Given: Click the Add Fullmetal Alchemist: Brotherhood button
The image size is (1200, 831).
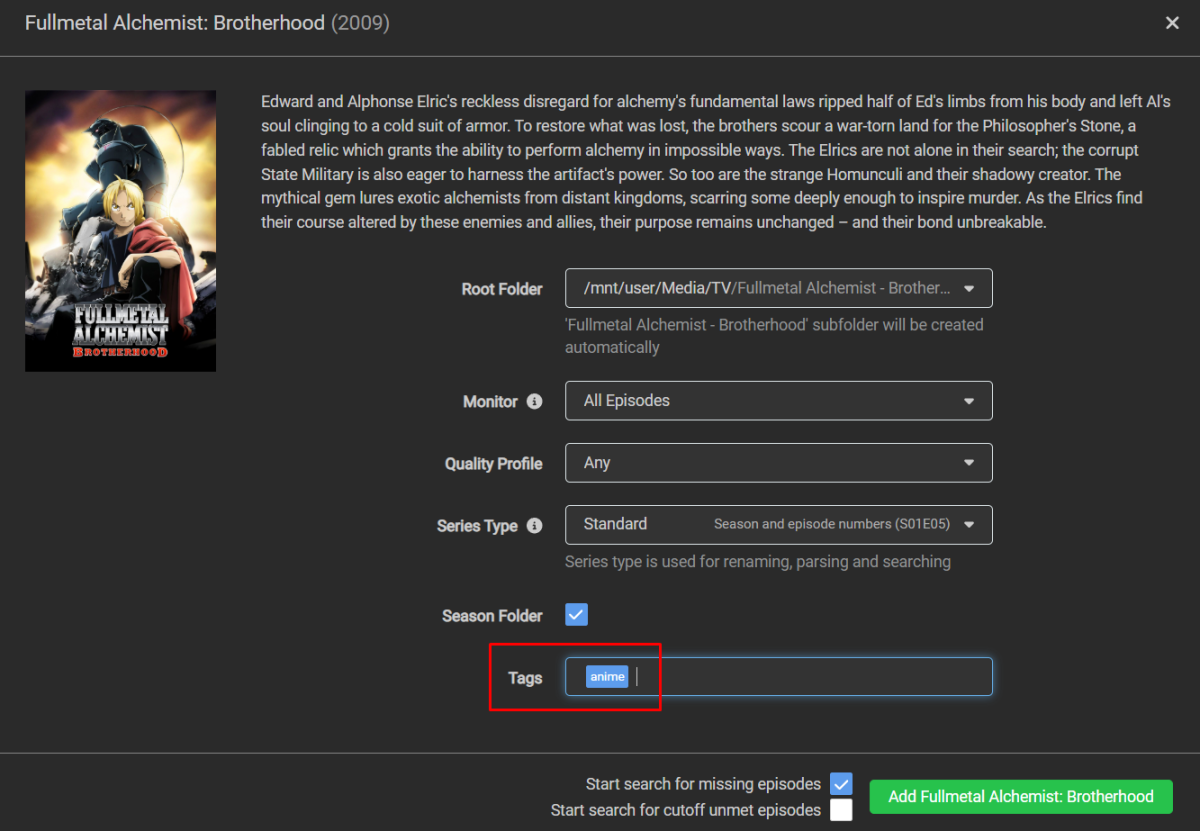Looking at the screenshot, I should [x=1021, y=796].
